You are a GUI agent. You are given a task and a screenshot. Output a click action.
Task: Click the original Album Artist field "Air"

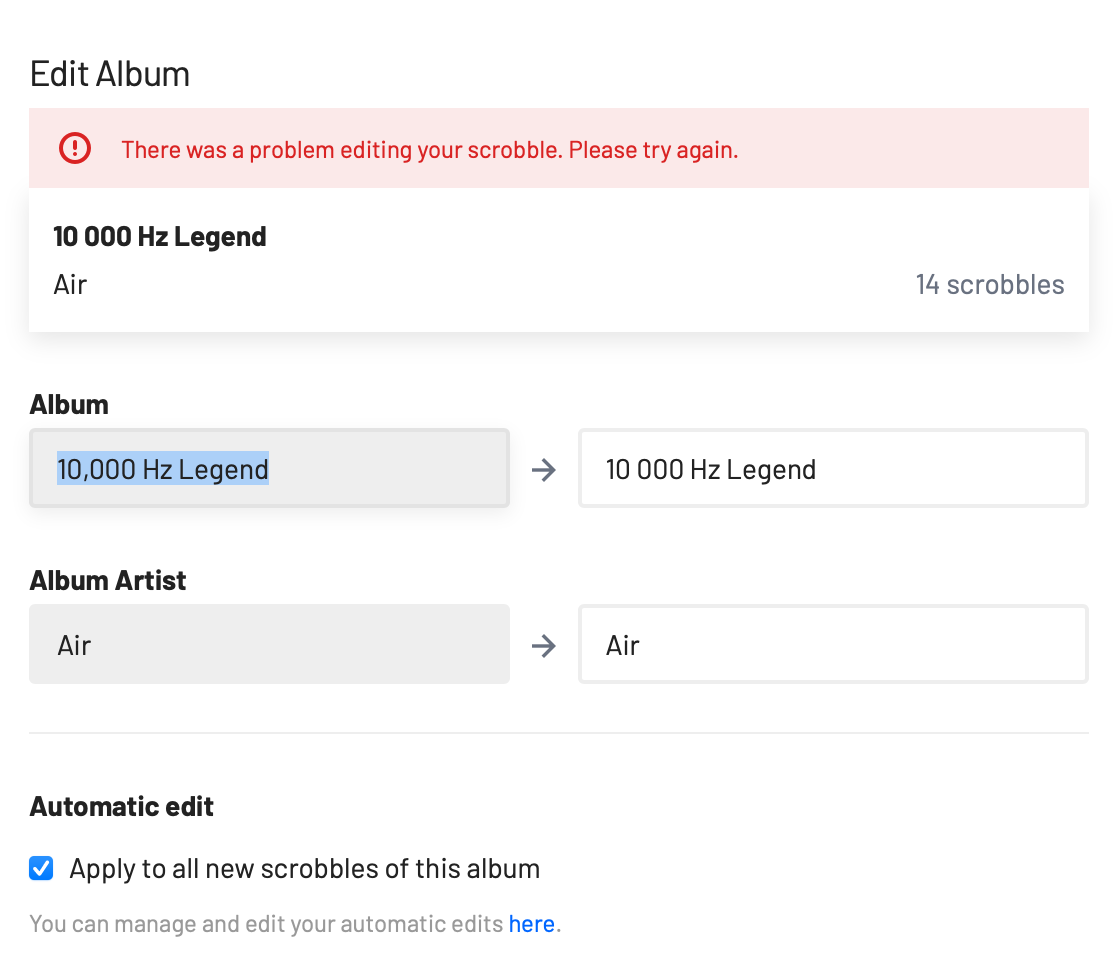coord(269,645)
